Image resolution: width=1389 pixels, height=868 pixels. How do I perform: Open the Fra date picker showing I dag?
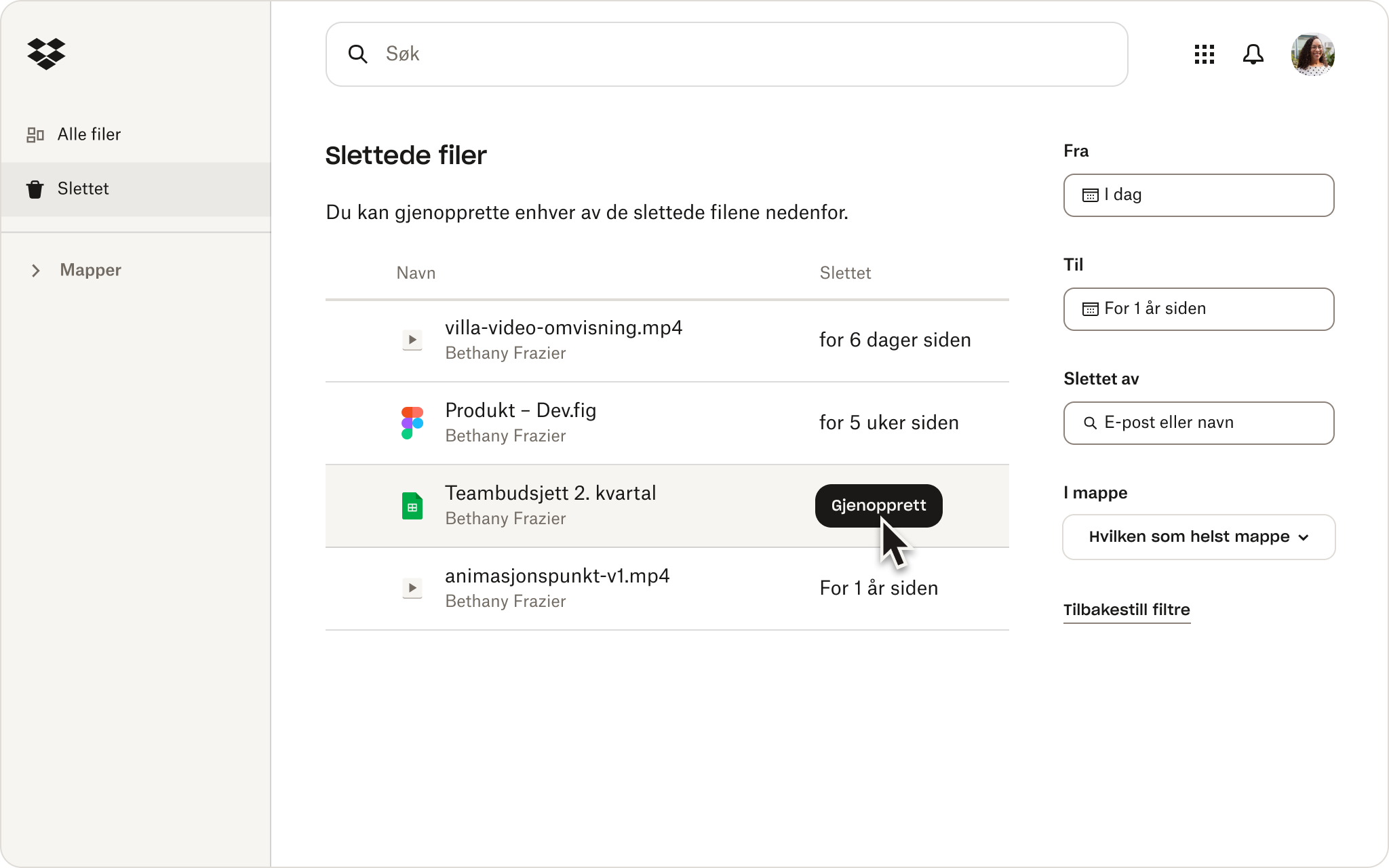(1199, 195)
